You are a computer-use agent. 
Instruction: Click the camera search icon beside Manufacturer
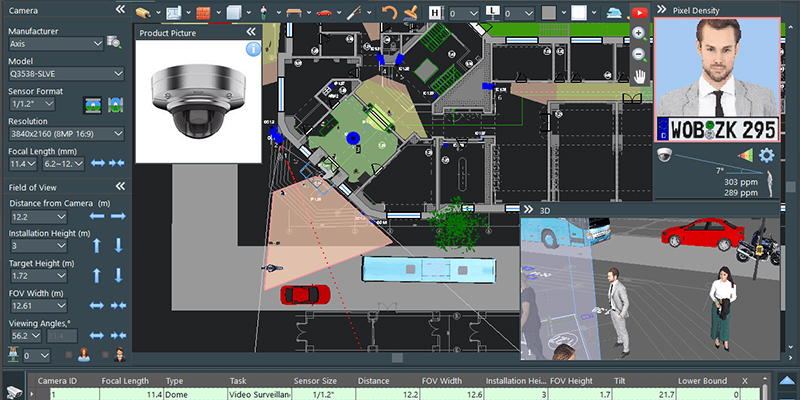point(115,44)
